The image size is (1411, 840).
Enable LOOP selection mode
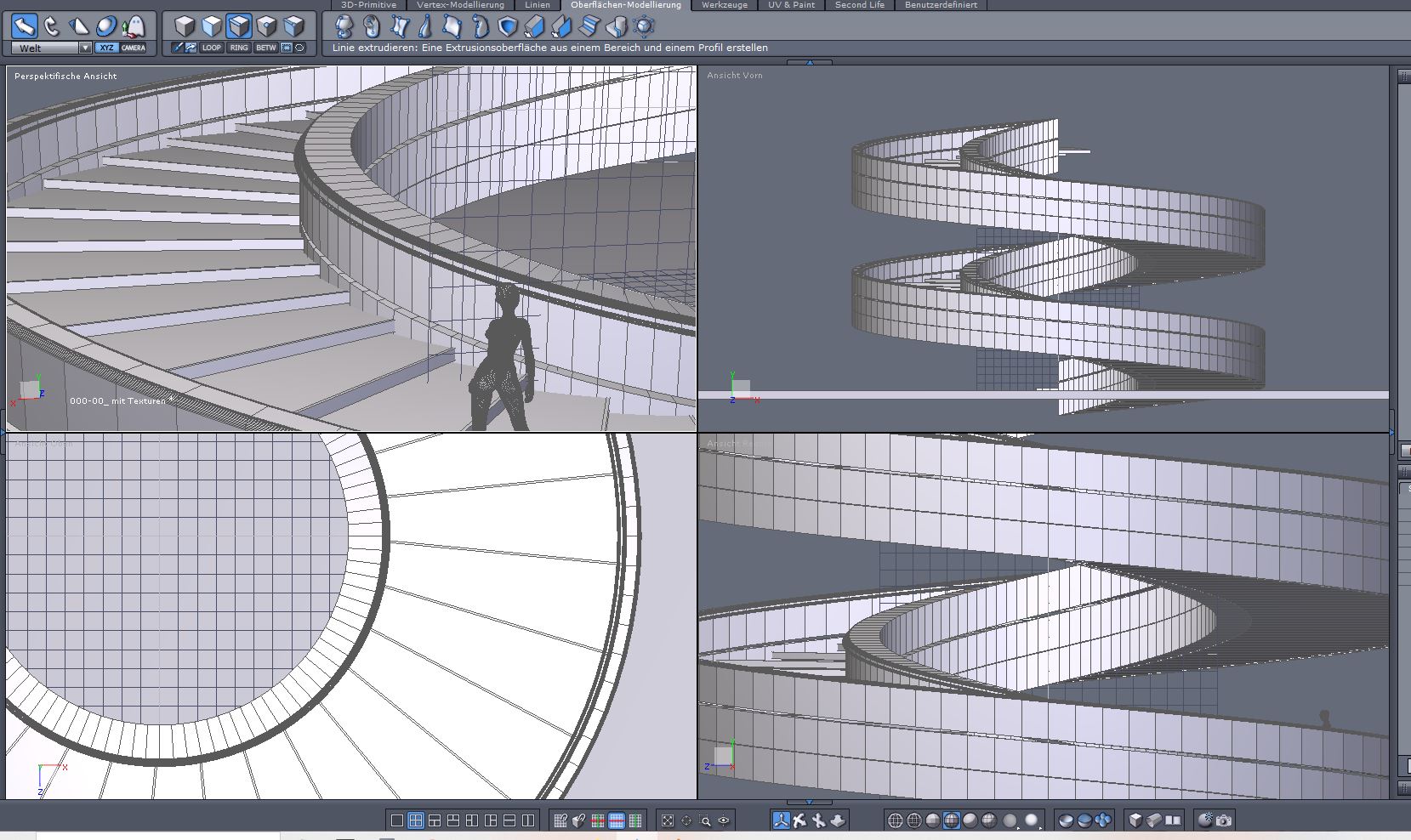tap(212, 48)
